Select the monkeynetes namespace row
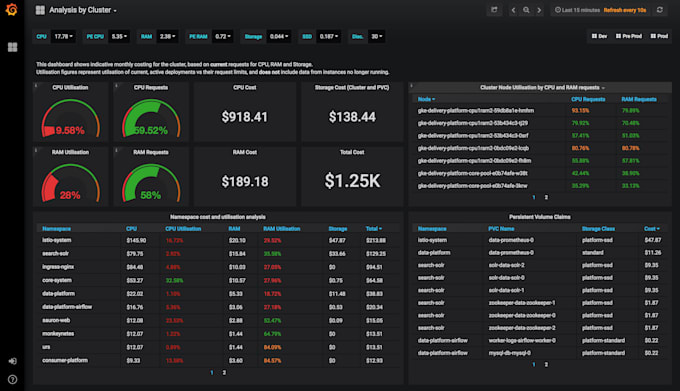The height and width of the screenshot is (391, 680). 218,334
